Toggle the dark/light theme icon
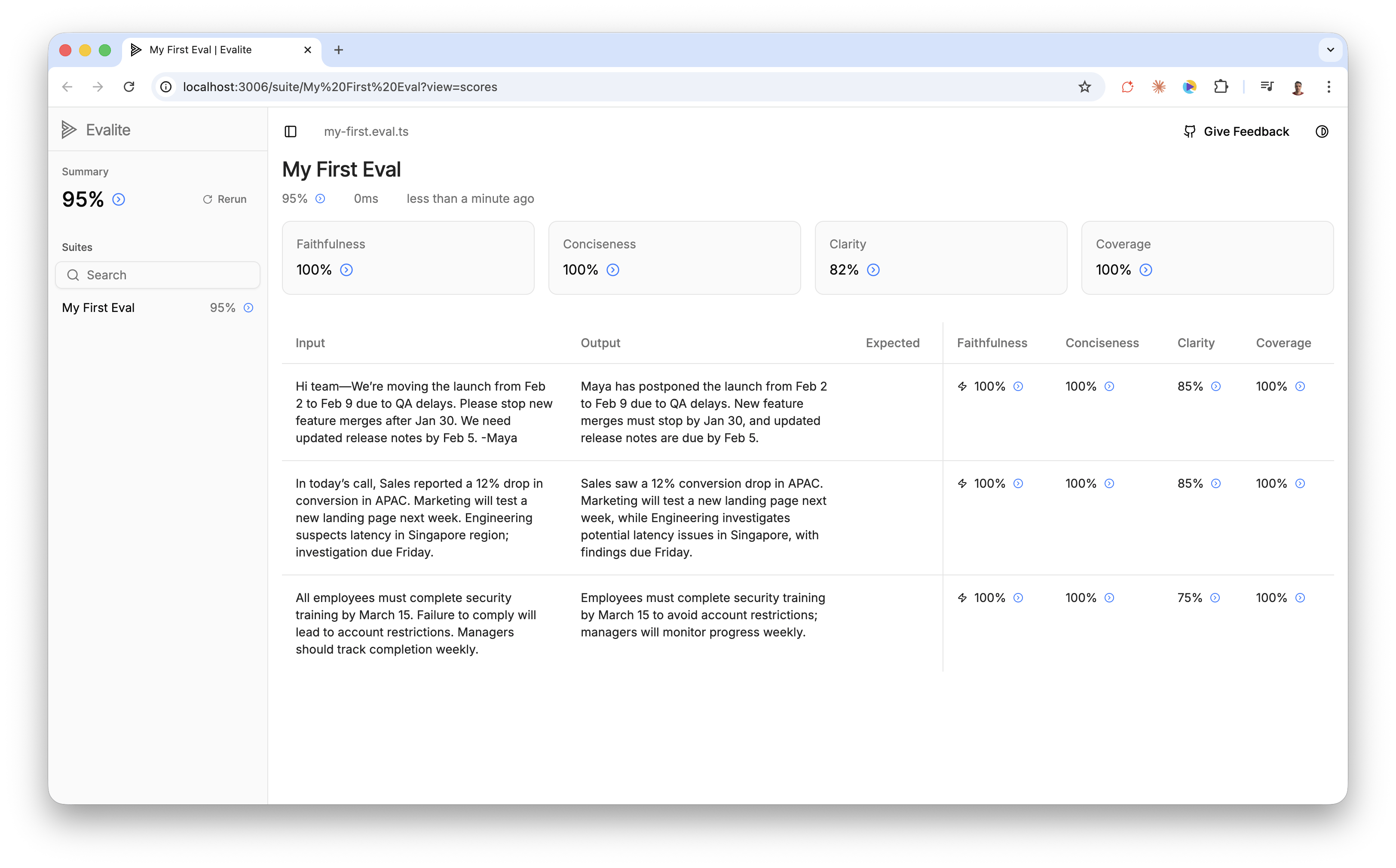 [x=1322, y=131]
